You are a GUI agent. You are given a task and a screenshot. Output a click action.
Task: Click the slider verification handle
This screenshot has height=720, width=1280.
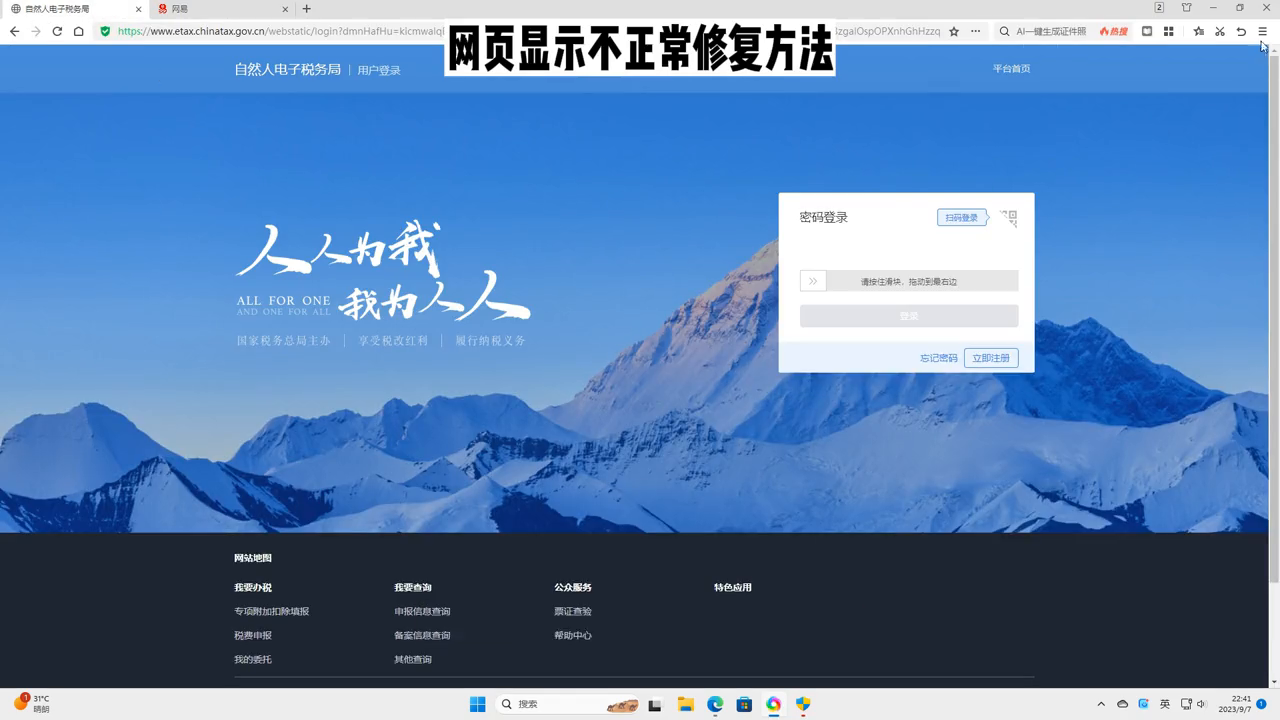(x=813, y=281)
